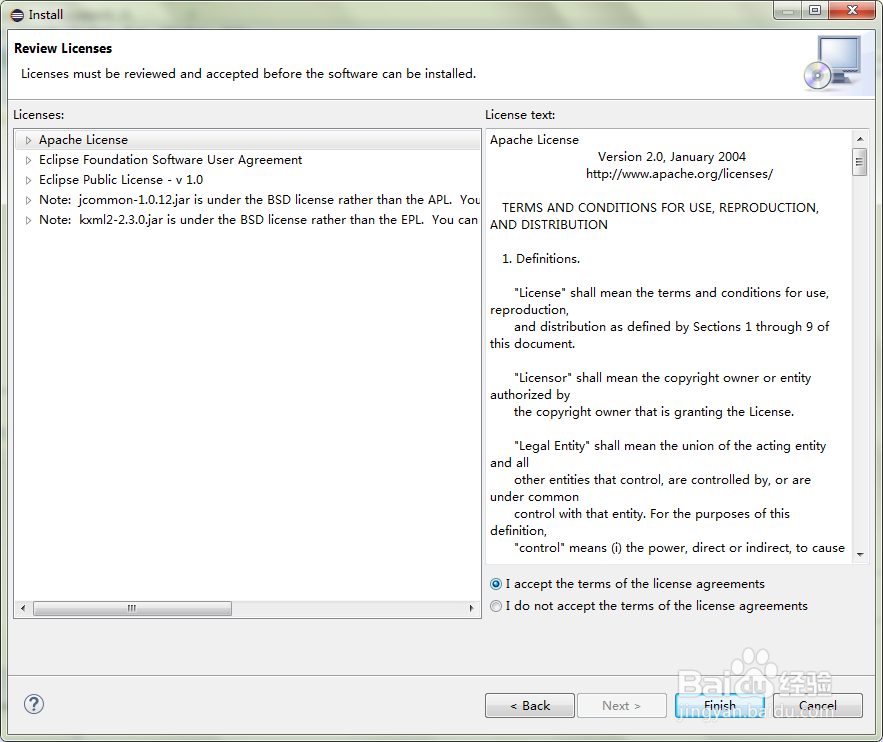Maximize the Install window
Screen dimensions: 883x742
(x=815, y=10)
